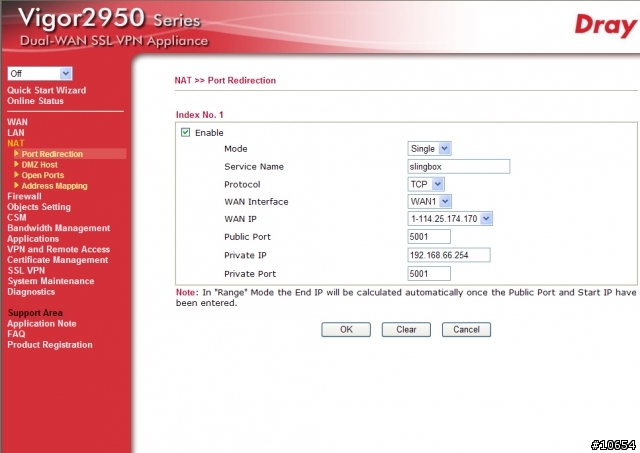Select the Applications menu item

point(33,239)
